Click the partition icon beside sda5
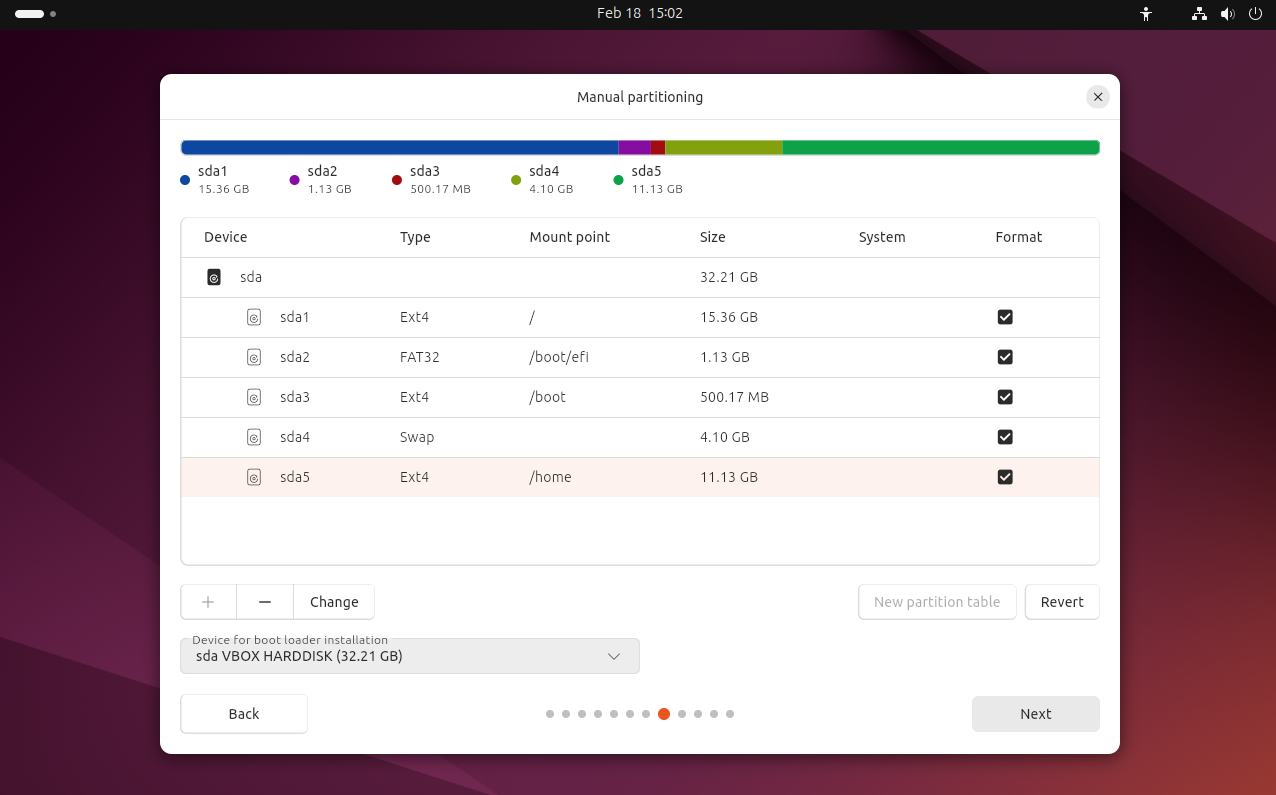The height and width of the screenshot is (795, 1276). coord(254,477)
